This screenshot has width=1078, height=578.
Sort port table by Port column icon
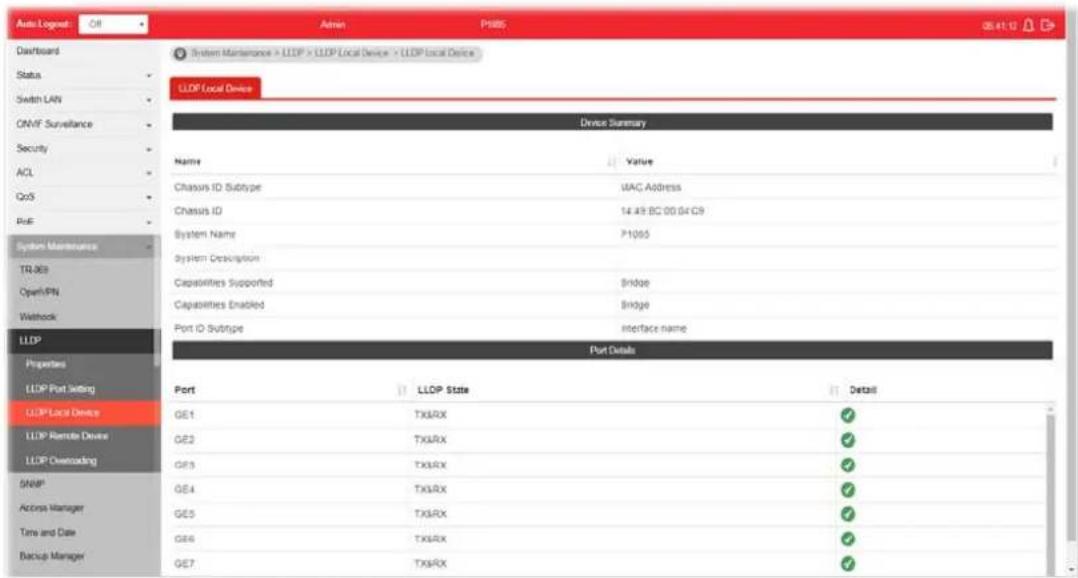pyautogui.click(x=402, y=390)
